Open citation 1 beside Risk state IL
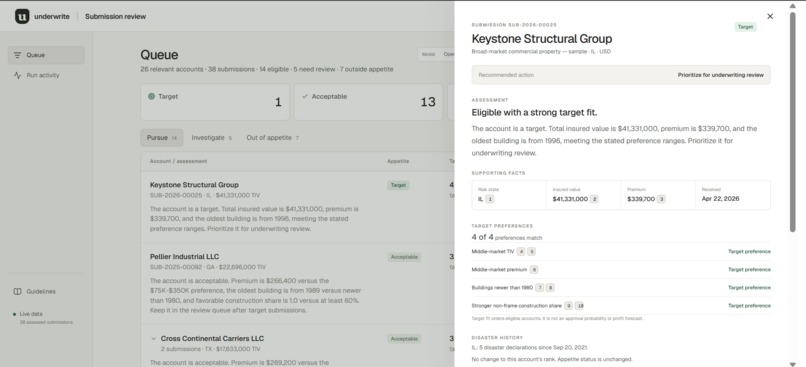806x367 pixels. coord(490,199)
